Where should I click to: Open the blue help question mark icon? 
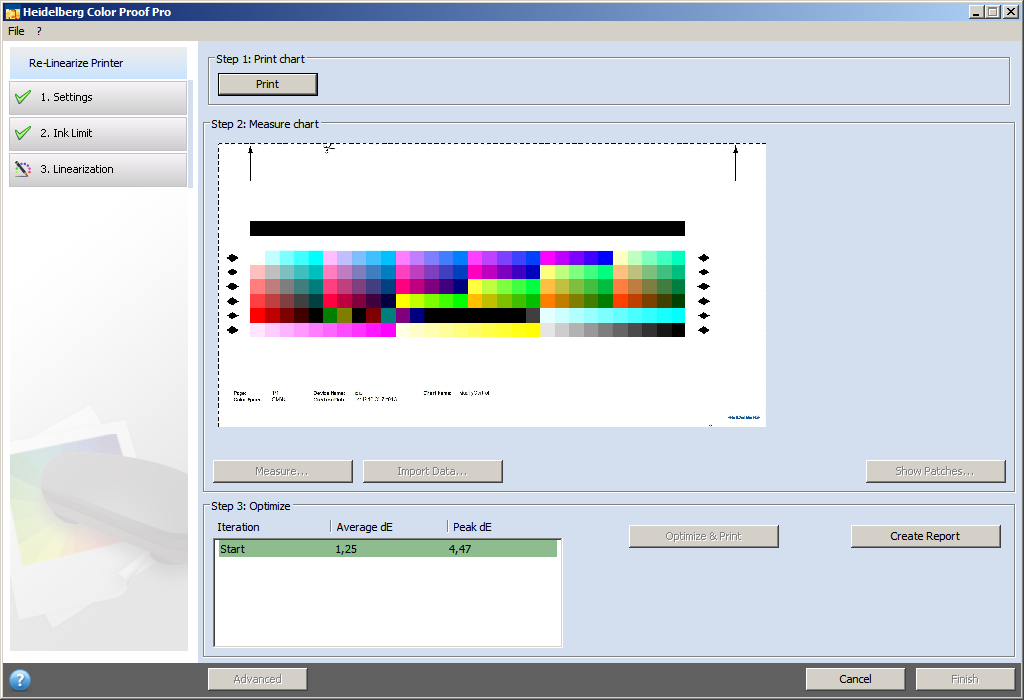point(20,680)
